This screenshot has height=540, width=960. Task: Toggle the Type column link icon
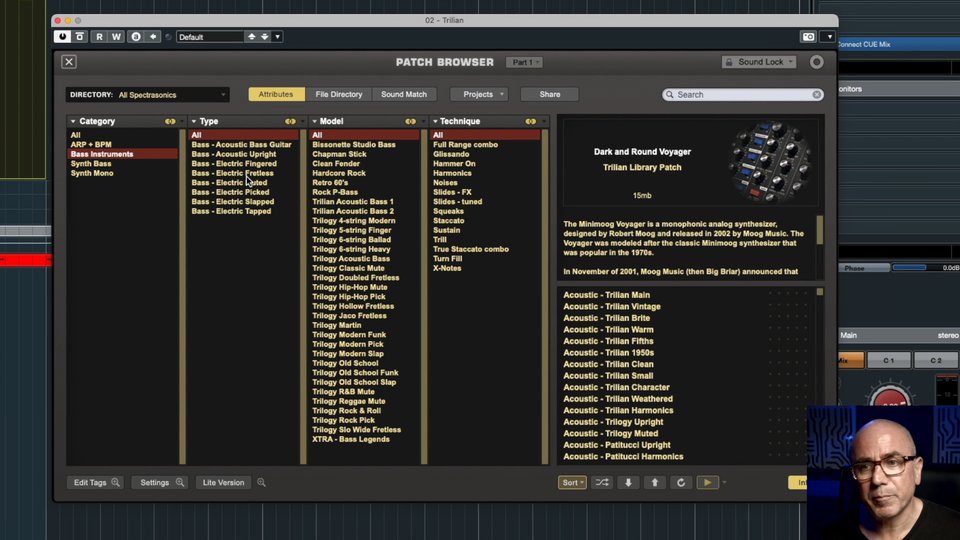pyautogui.click(x=290, y=121)
